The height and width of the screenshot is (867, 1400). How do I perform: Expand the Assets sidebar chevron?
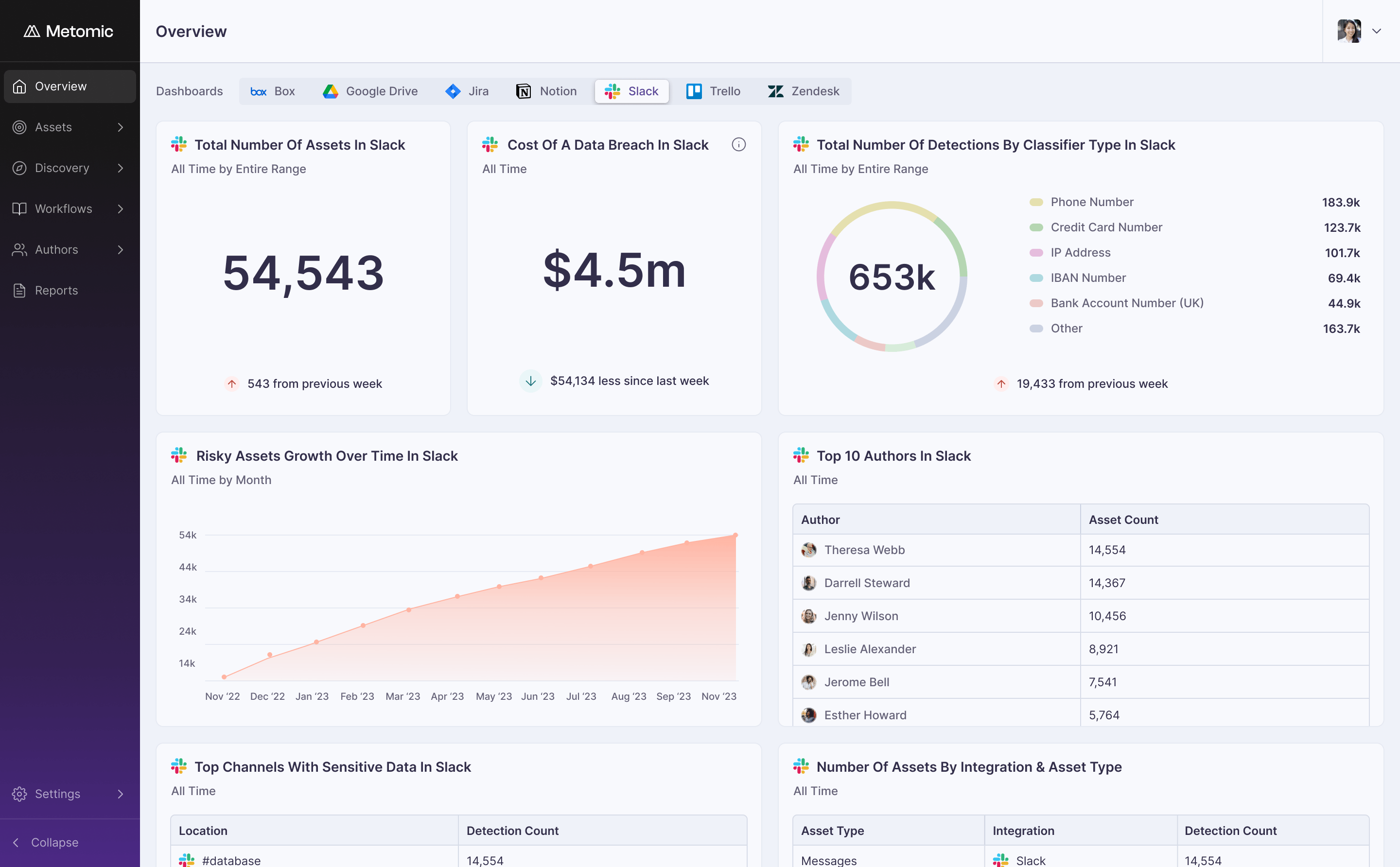coord(121,127)
